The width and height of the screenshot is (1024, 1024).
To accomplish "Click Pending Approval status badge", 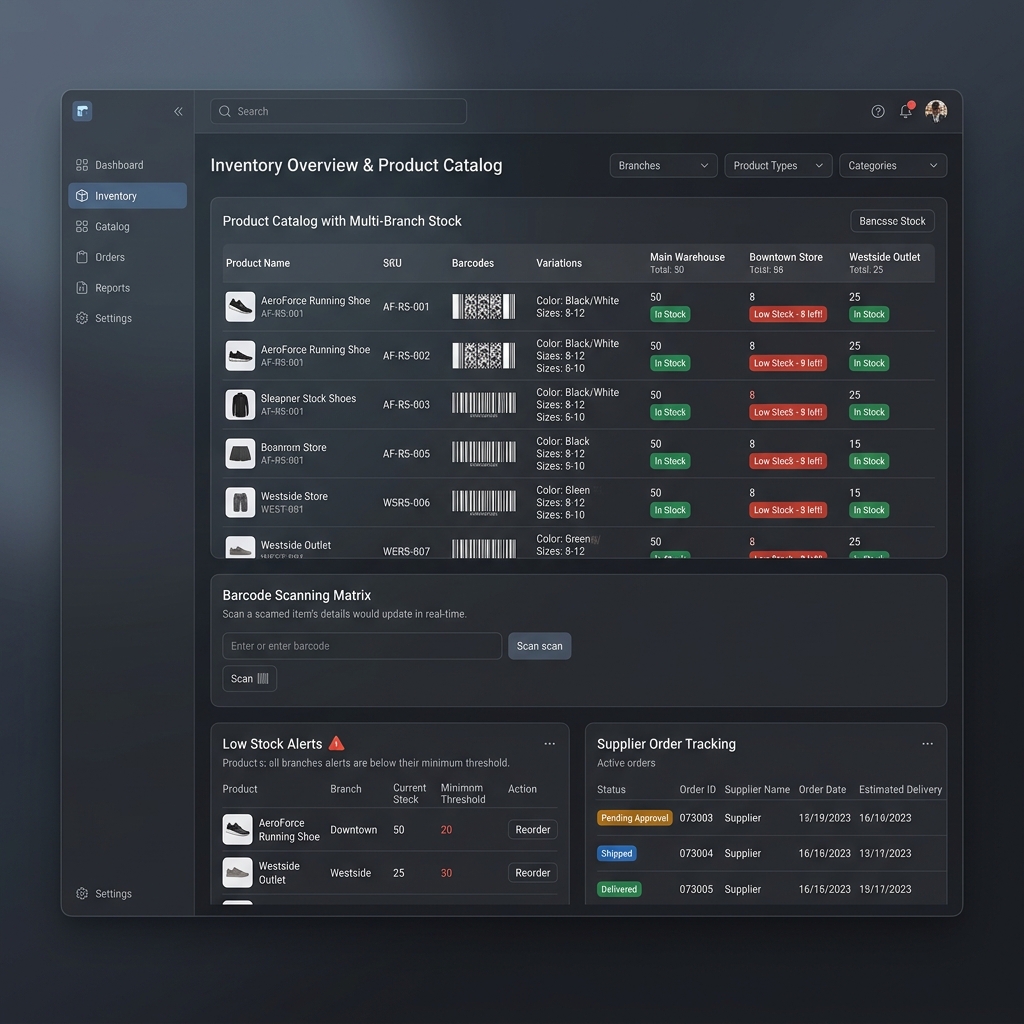I will point(634,818).
